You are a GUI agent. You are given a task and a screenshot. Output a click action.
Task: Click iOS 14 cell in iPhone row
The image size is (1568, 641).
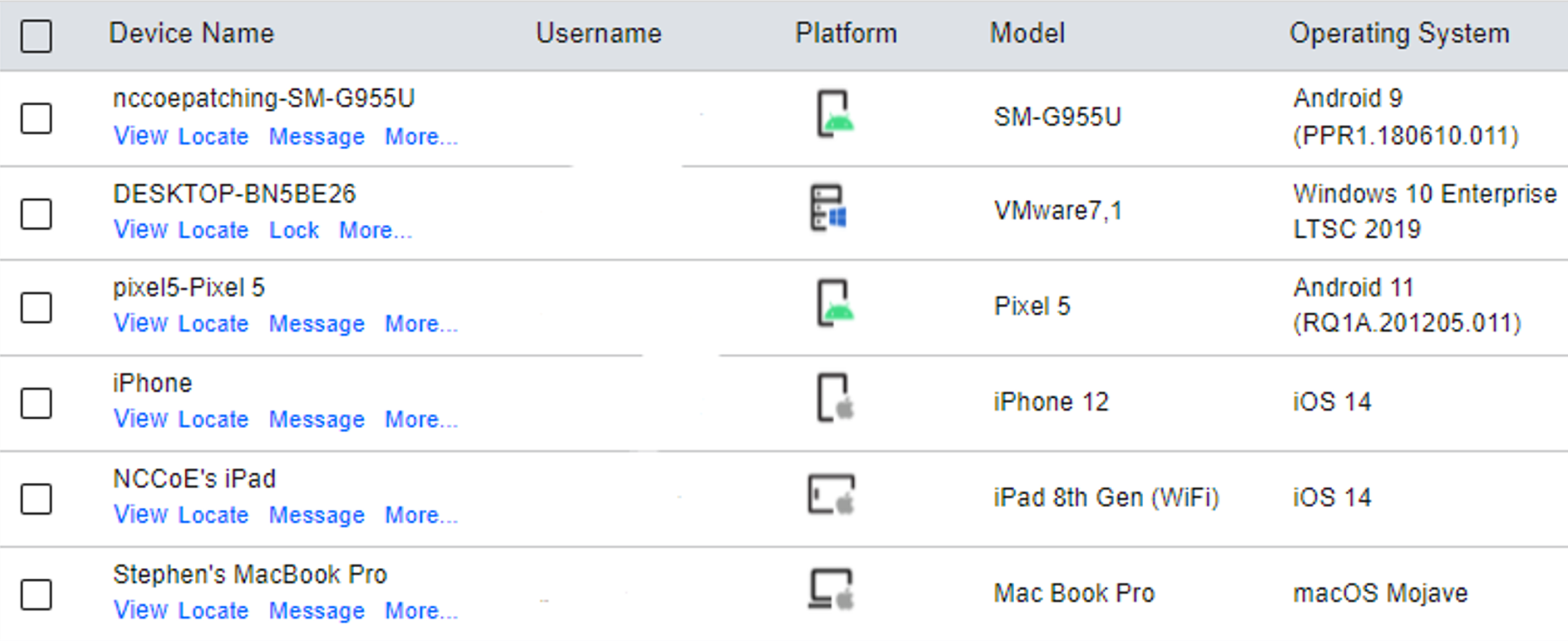tap(1332, 402)
